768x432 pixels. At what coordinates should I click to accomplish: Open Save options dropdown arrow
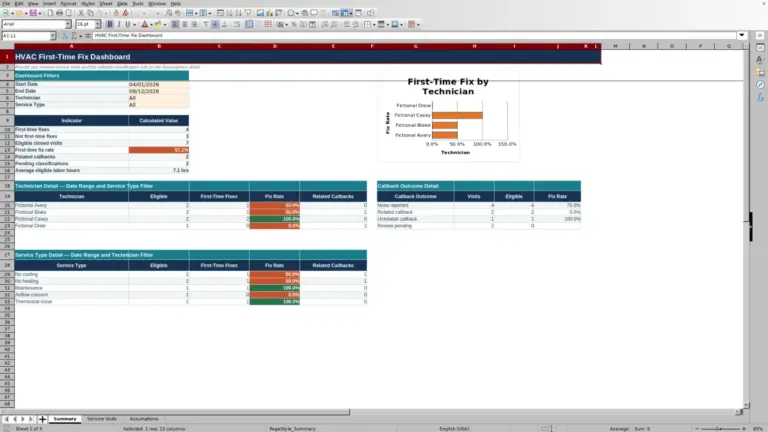39,13
